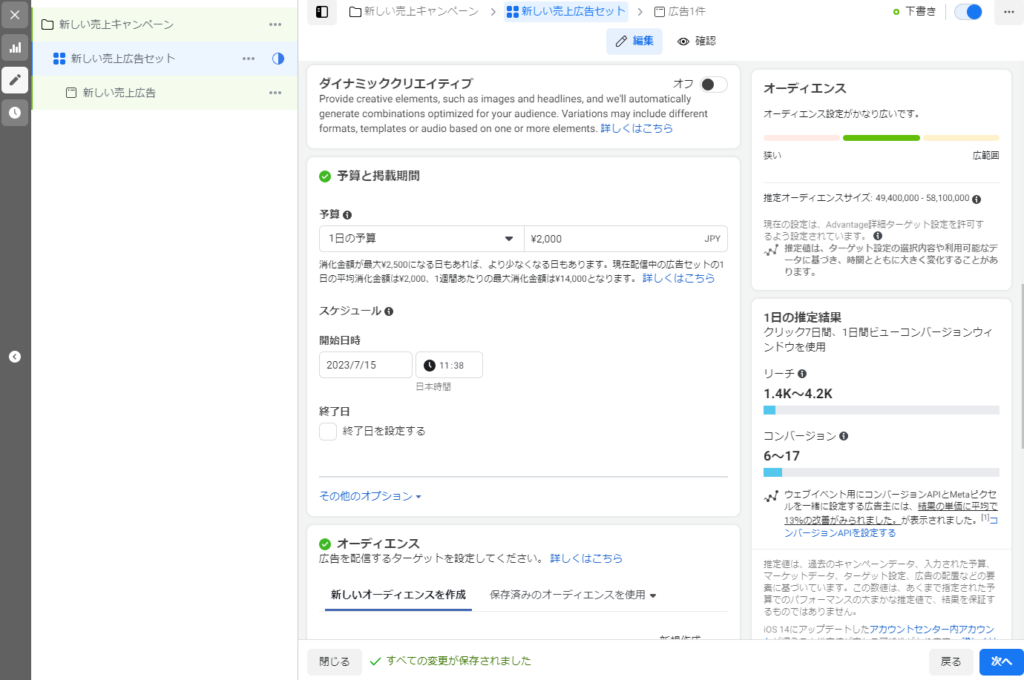Open the bar chart performance icon
Viewport: 1024px width, 680px height.
point(15,47)
